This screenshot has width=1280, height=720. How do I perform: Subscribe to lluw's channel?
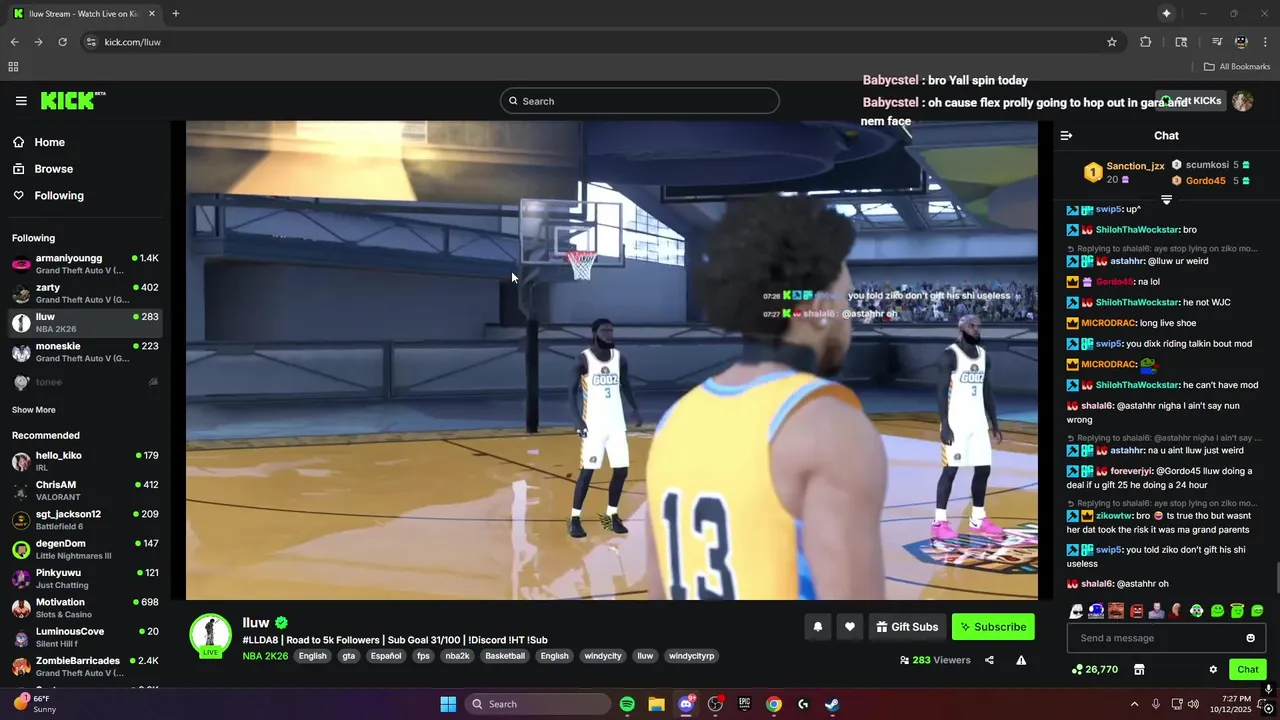993,627
